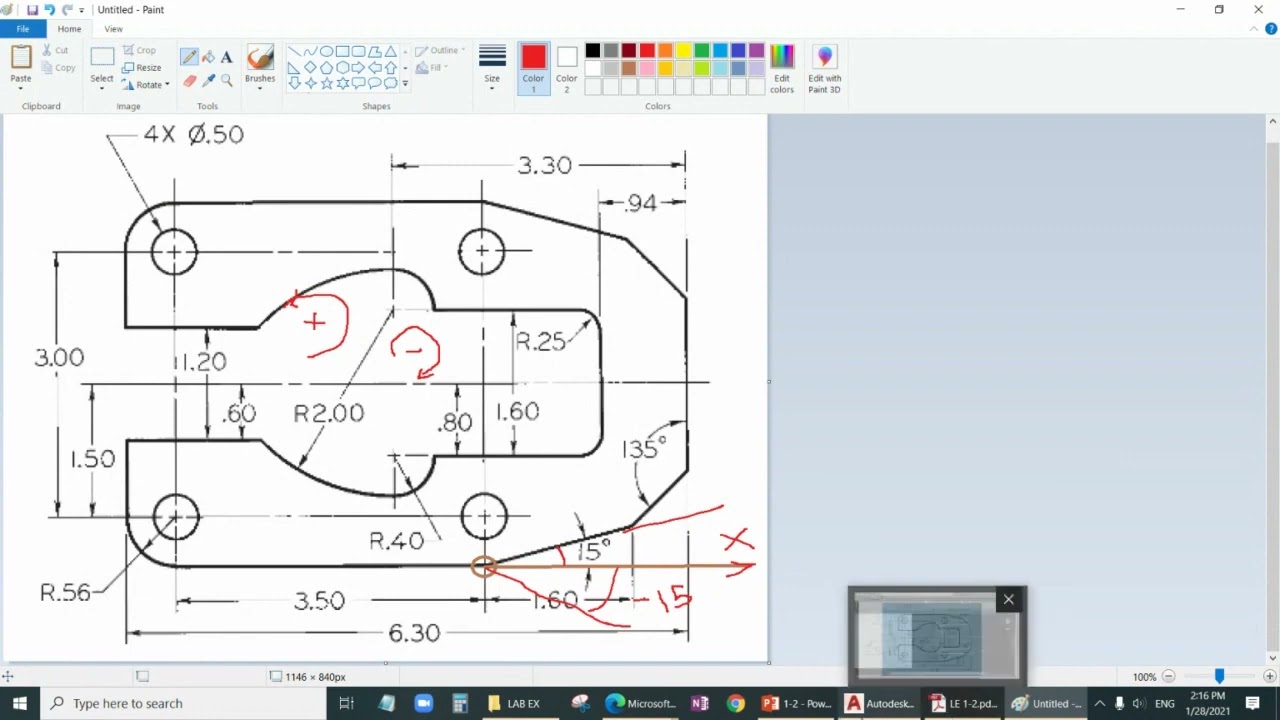Image resolution: width=1280 pixels, height=720 pixels.
Task: Collapse the ribbon with the chevron
Action: (1256, 29)
